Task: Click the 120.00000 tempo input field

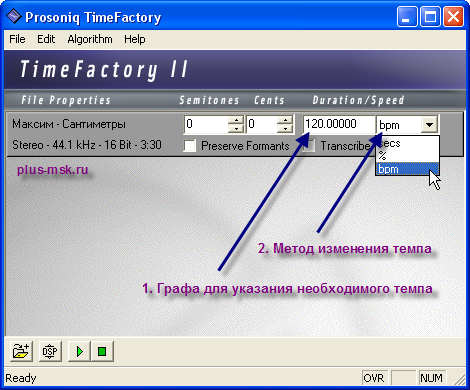Action: [339, 124]
